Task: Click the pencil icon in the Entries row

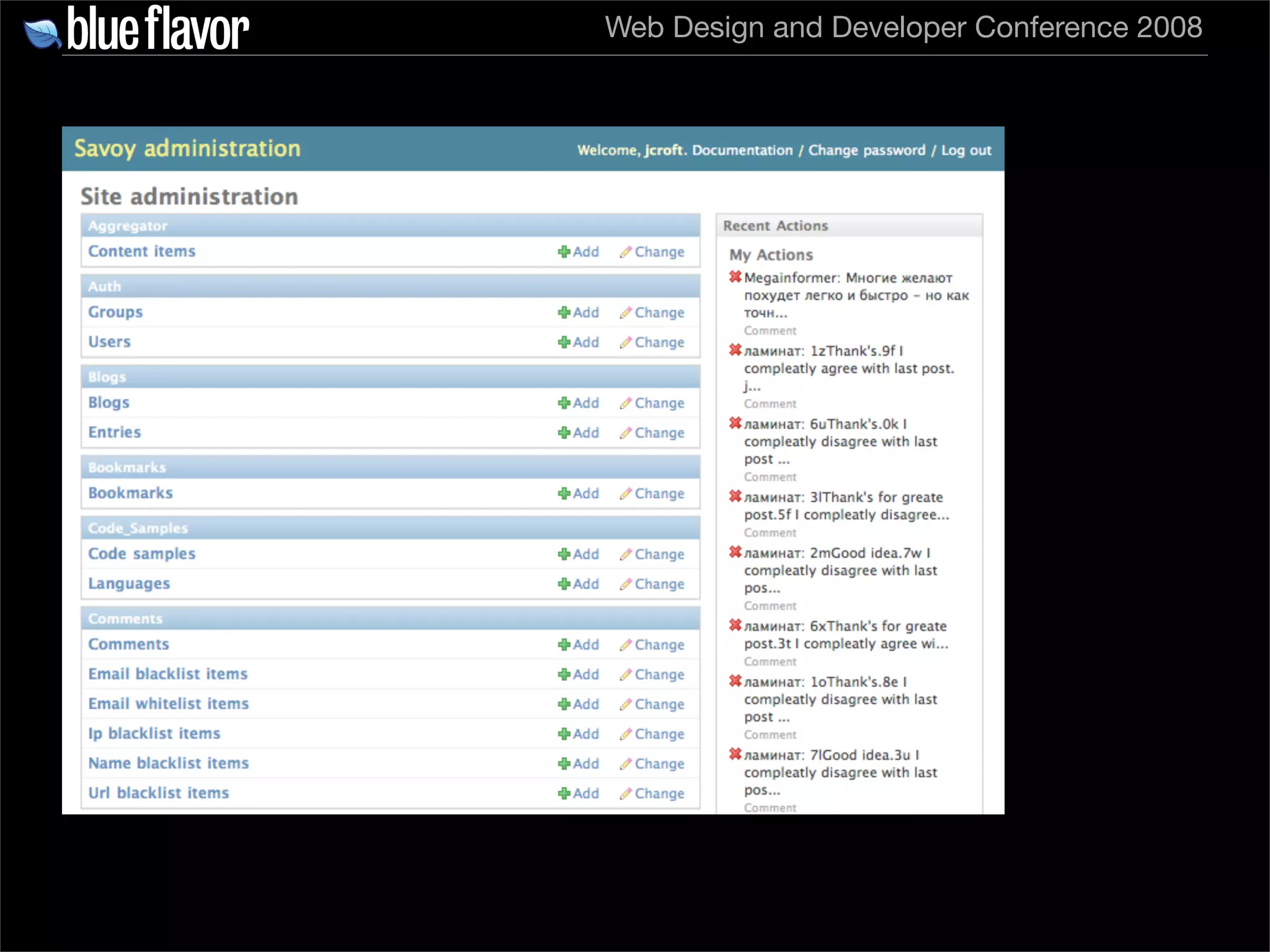Action: click(626, 433)
